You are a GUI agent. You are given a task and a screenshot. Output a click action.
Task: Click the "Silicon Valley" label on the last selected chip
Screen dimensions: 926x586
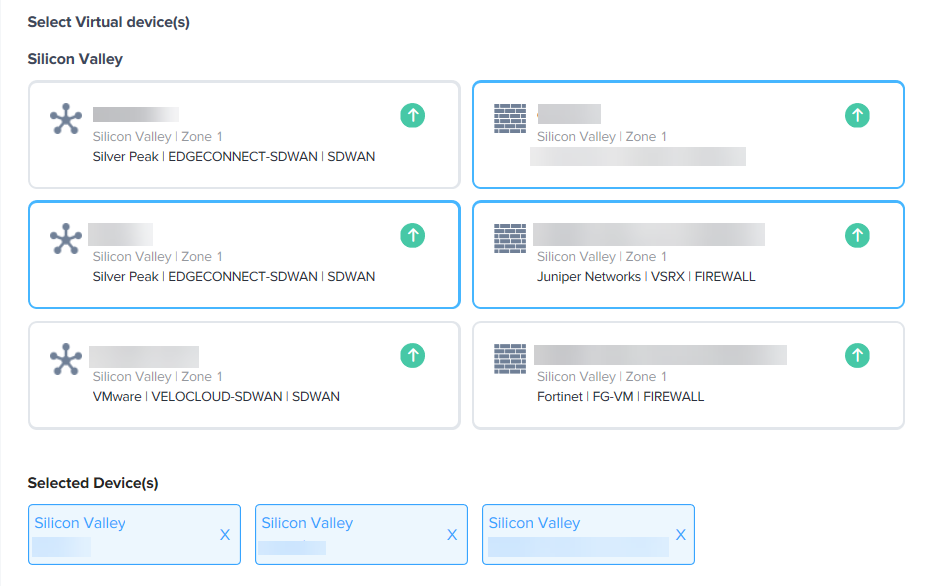point(534,523)
